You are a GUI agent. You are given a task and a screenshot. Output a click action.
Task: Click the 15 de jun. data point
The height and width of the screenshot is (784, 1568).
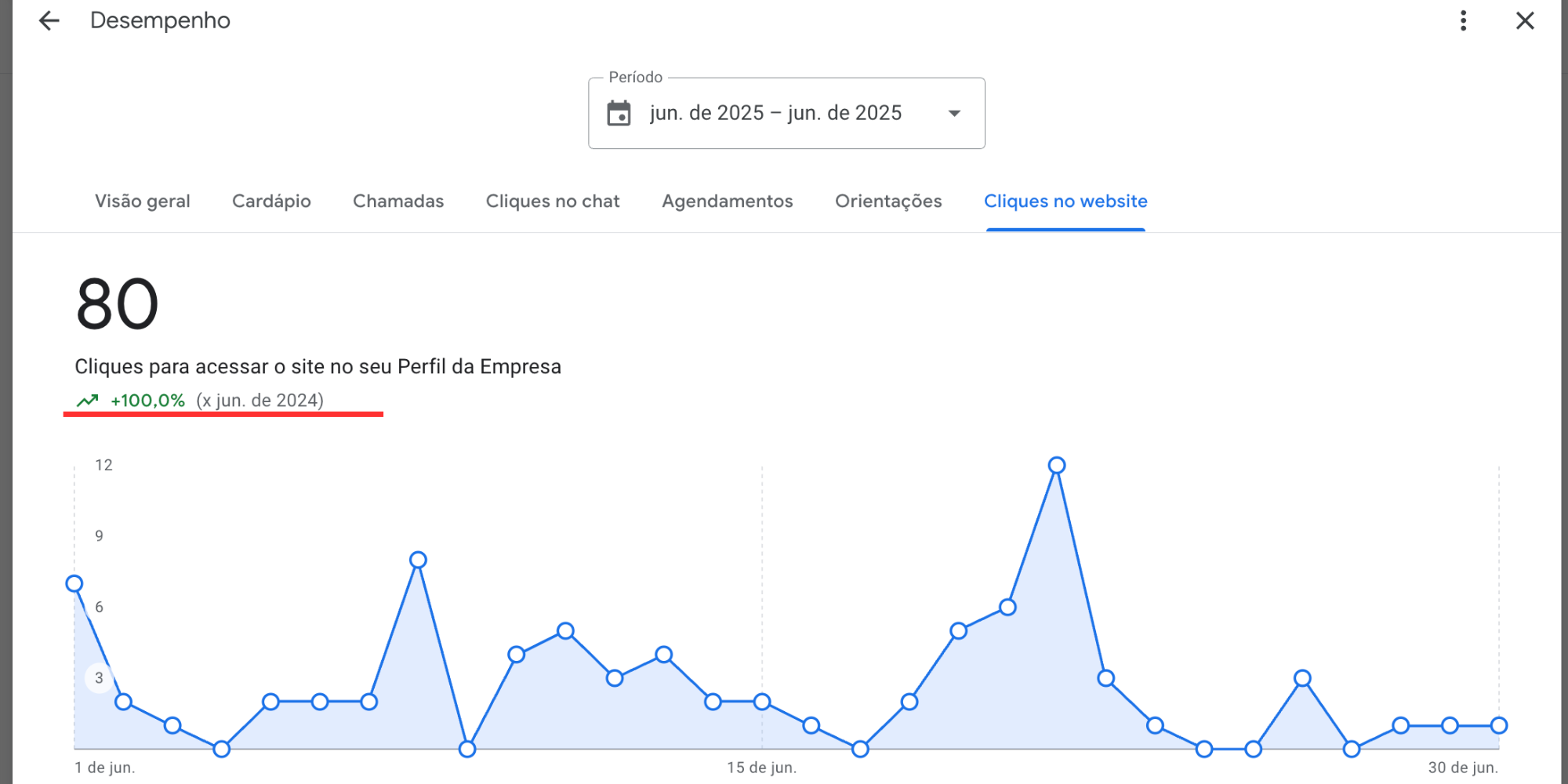[x=762, y=702]
